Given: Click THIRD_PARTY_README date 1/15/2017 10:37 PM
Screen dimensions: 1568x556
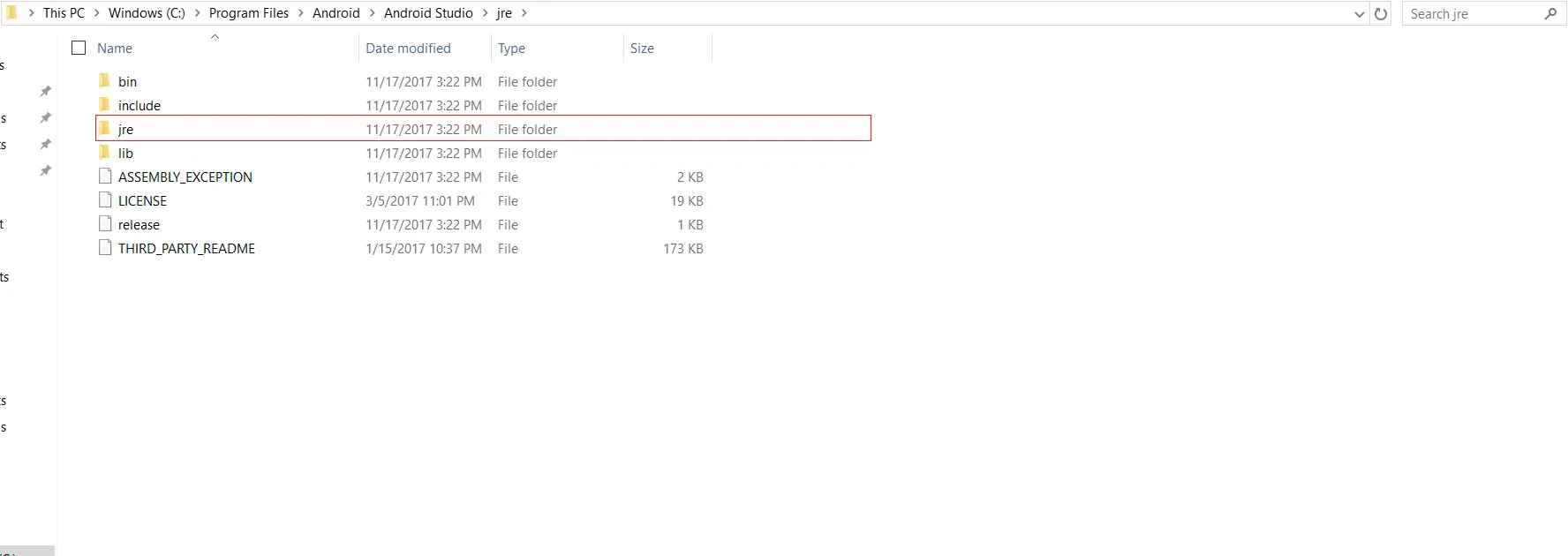Looking at the screenshot, I should click(x=424, y=249).
